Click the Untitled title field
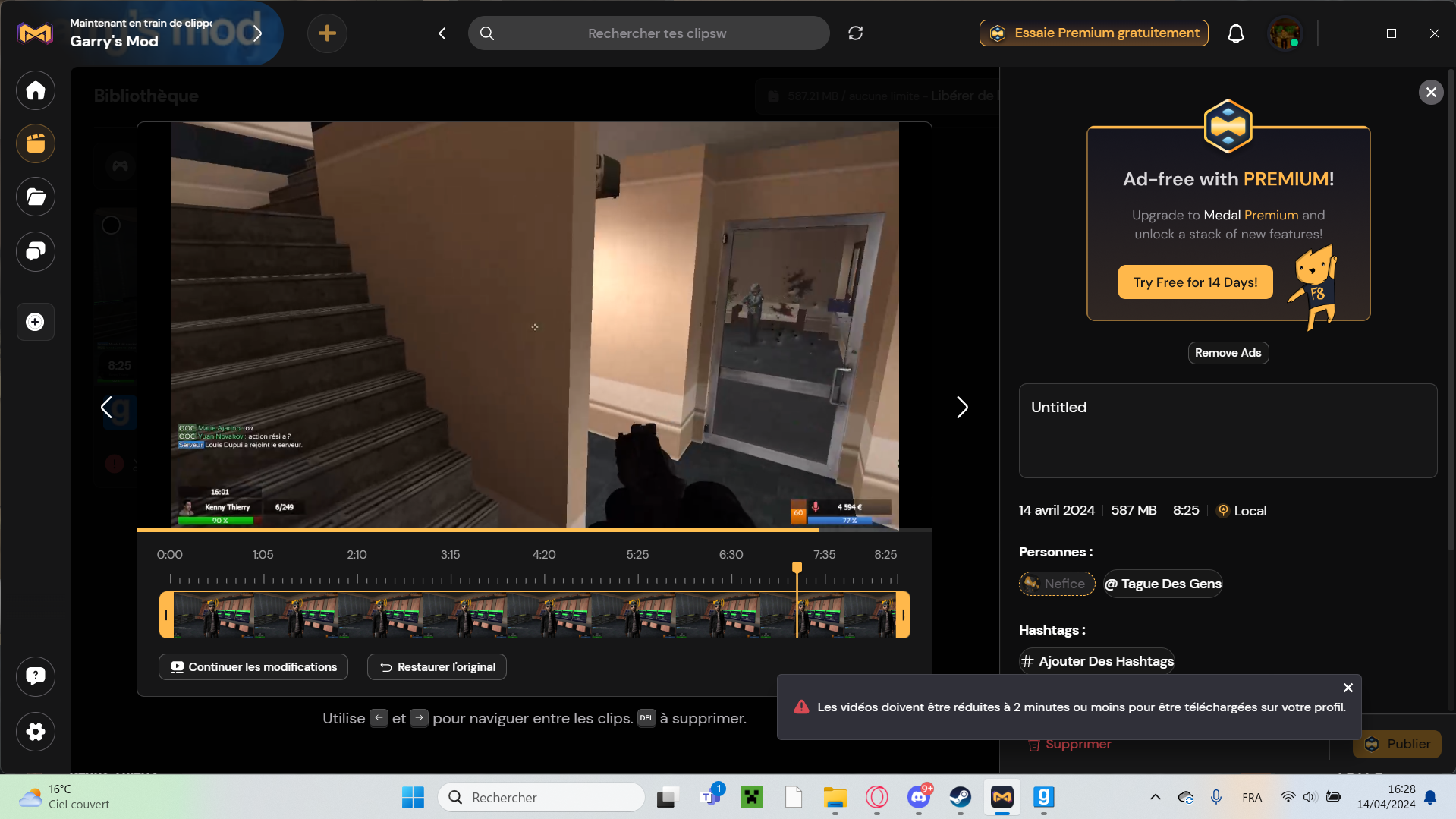 pyautogui.click(x=1228, y=430)
